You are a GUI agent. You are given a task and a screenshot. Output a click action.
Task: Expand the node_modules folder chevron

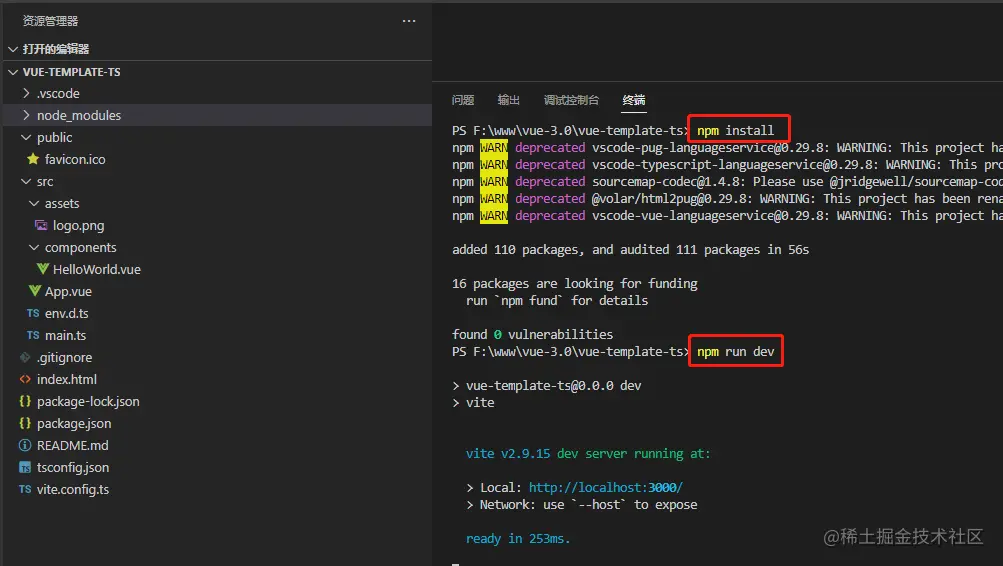[x=26, y=115]
